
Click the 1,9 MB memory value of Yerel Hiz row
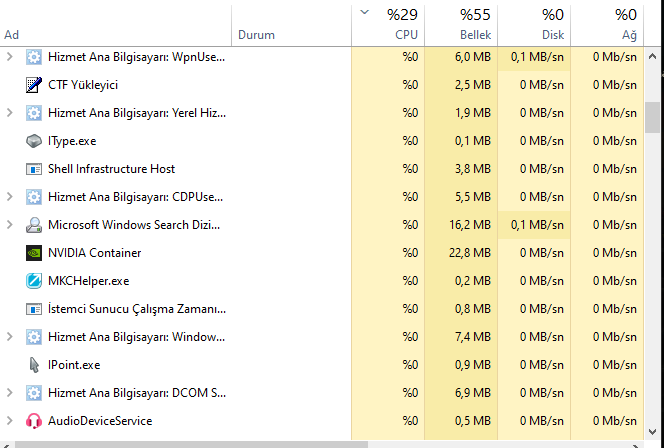point(473,113)
